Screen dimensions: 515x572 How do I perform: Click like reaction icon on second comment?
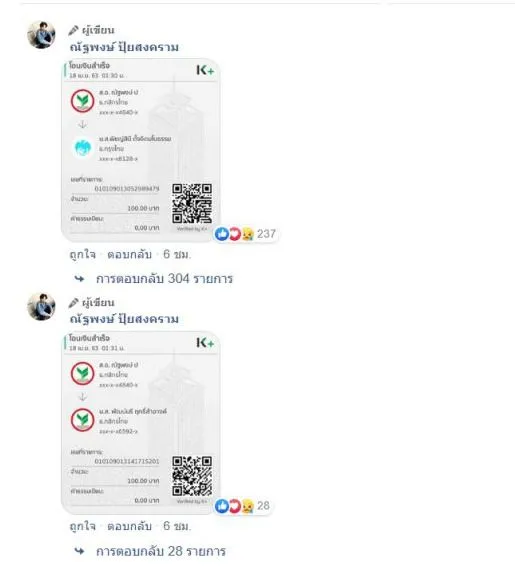tap(222, 506)
